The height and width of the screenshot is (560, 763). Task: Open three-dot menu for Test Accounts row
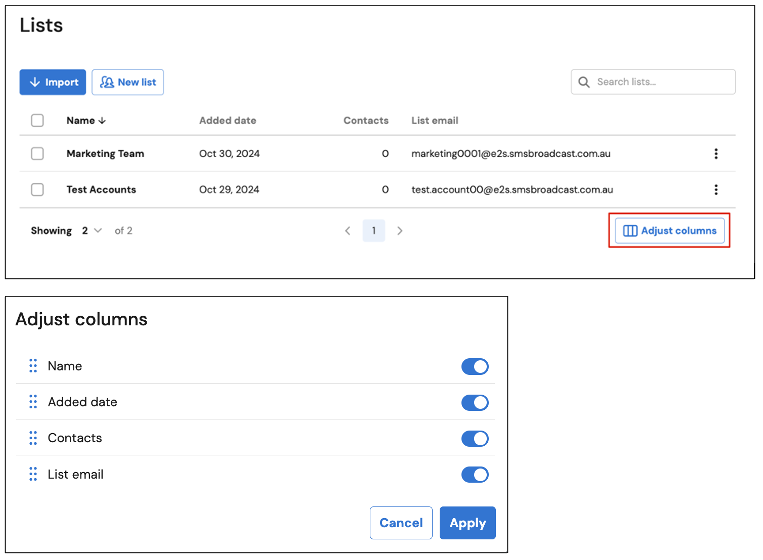pos(716,190)
